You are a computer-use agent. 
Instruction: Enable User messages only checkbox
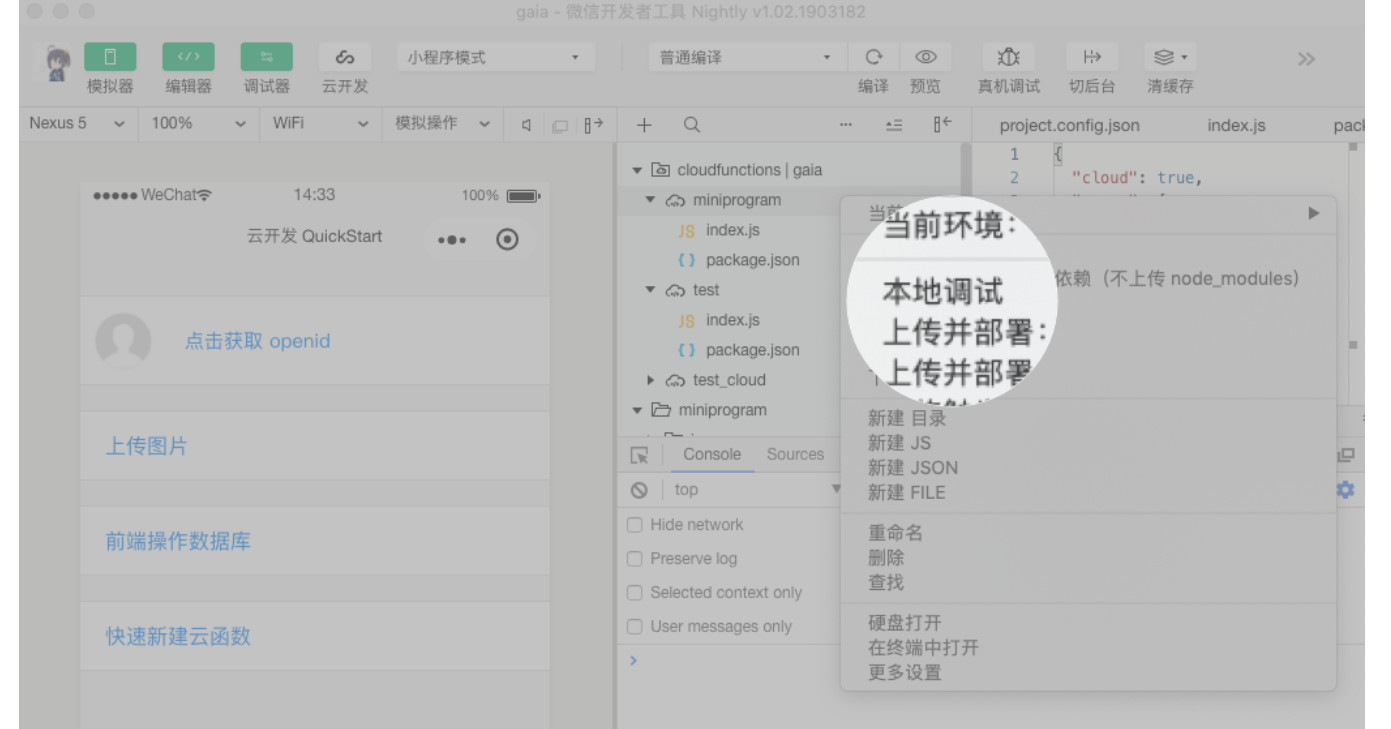[x=634, y=627]
